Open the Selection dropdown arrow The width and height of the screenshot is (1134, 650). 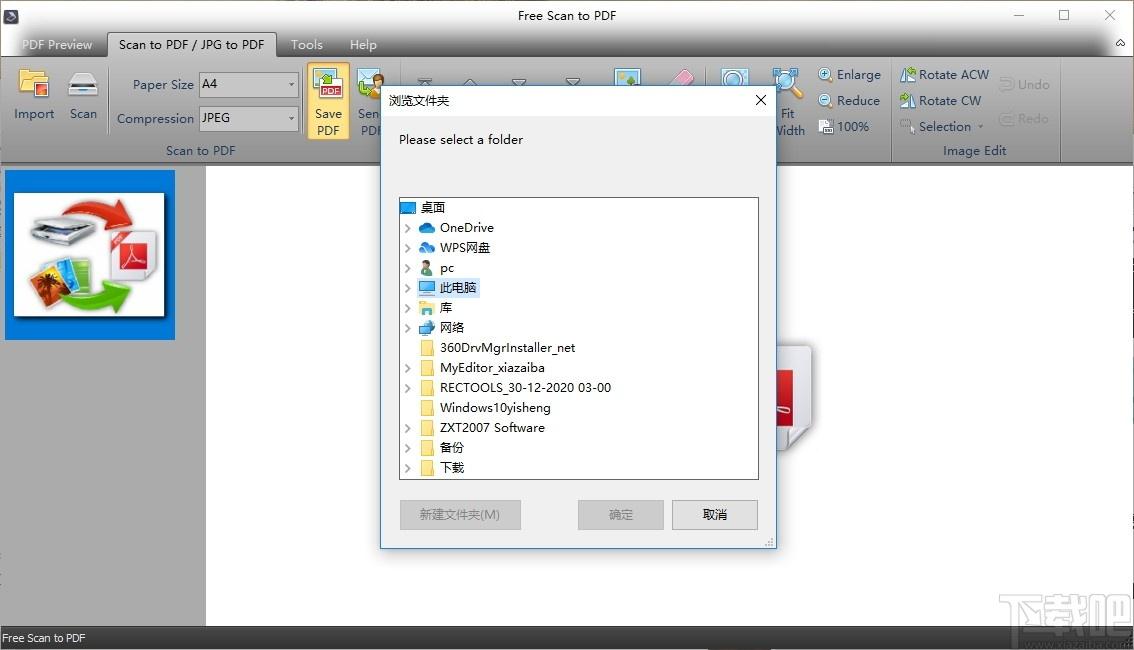[x=981, y=127]
